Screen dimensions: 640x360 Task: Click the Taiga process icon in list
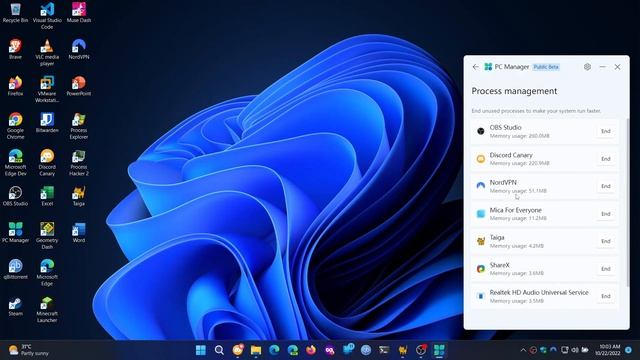click(x=481, y=241)
